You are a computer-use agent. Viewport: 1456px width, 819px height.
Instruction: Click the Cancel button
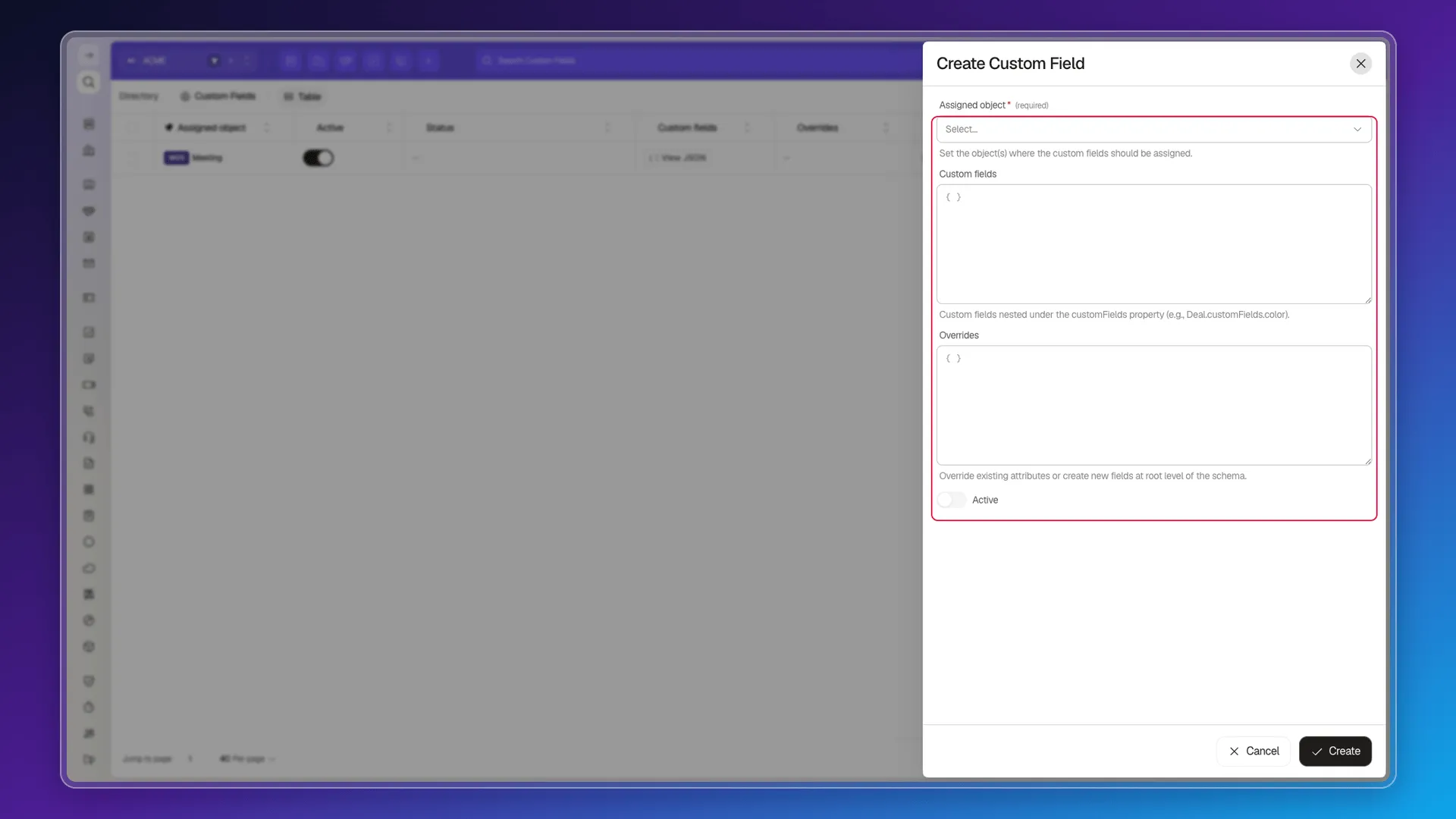coord(1253,752)
